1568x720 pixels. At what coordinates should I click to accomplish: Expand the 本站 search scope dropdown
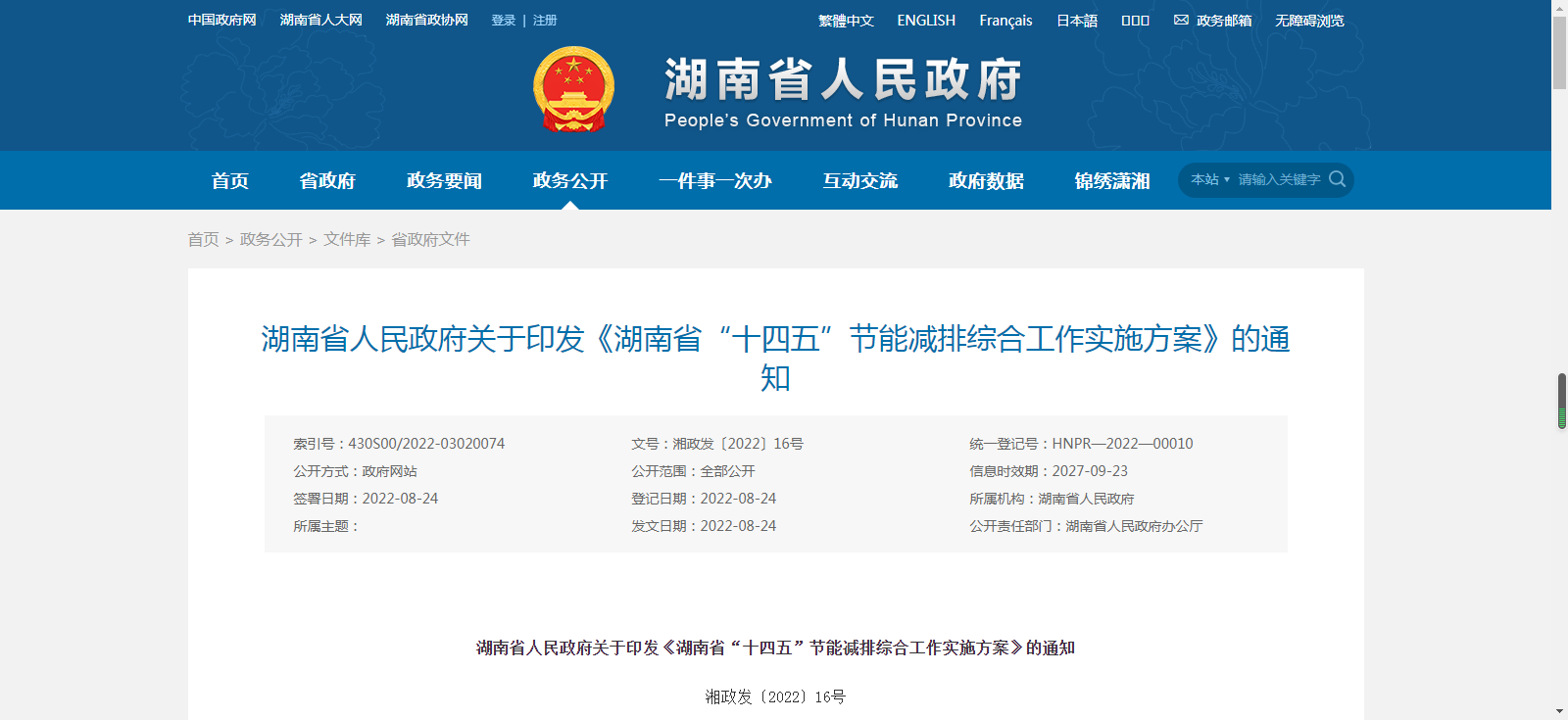tap(1210, 179)
